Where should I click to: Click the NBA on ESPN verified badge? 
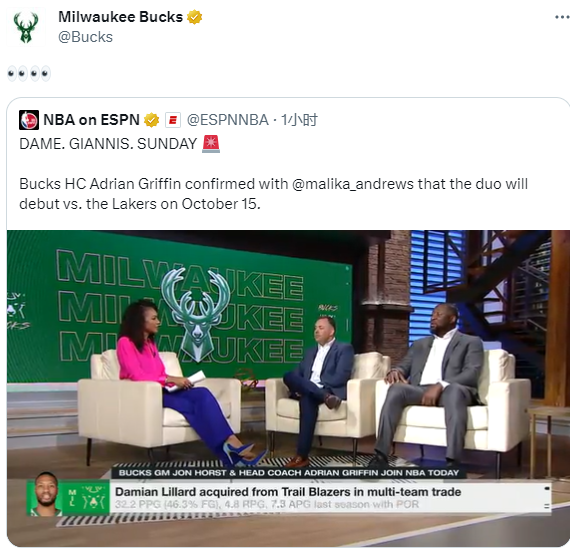(152, 120)
